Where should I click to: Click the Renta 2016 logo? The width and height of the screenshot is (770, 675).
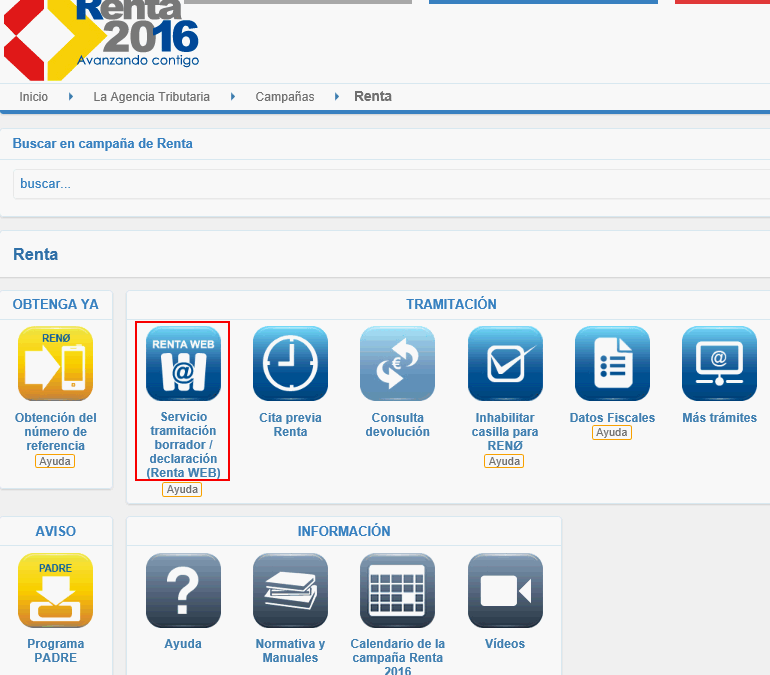[x=100, y=35]
